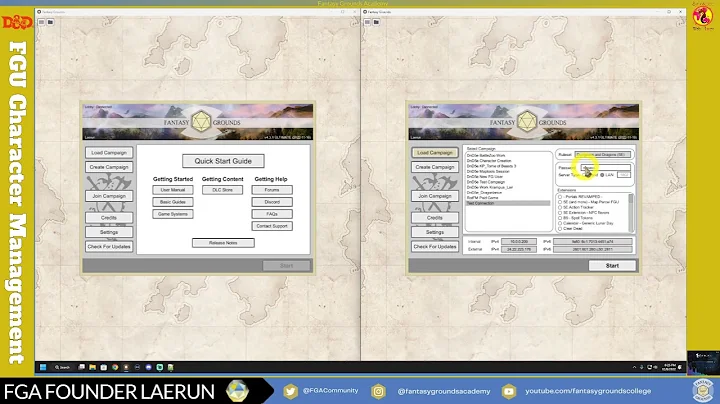Click the Fantasy Grounds d20 logo in left launcher
The image size is (720, 404).
pyautogui.click(x=201, y=122)
